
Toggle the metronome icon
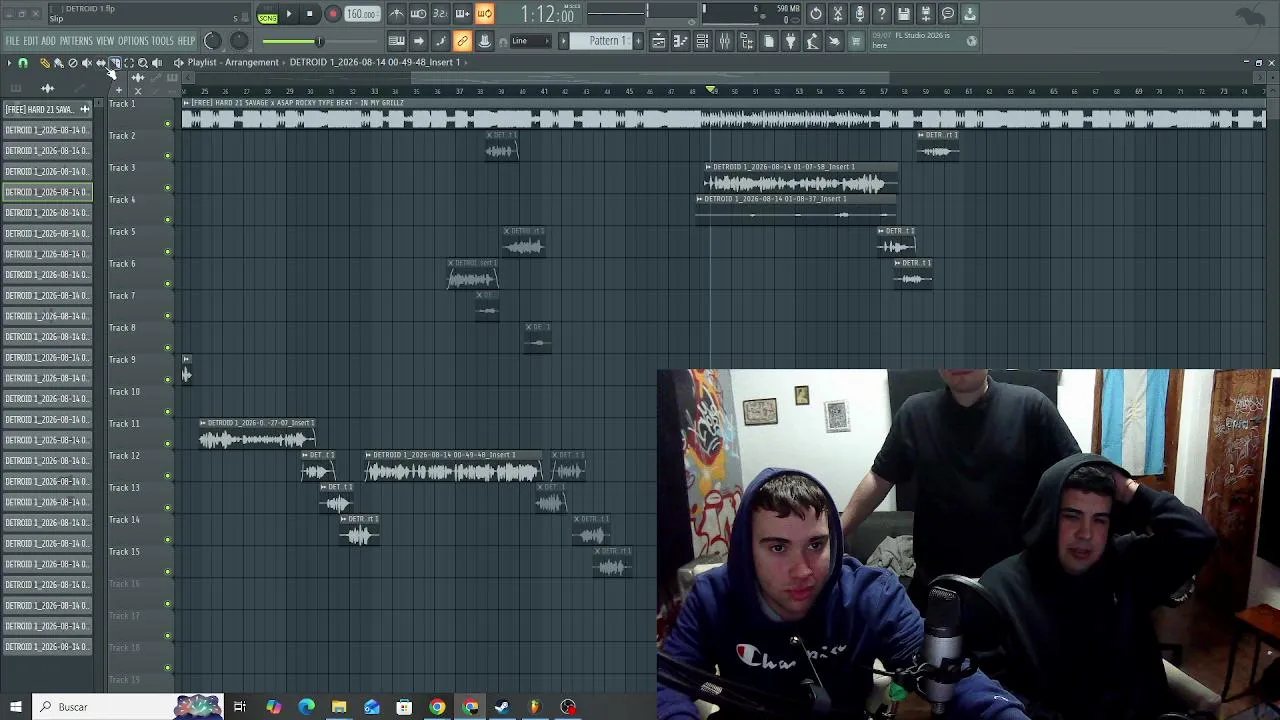(397, 14)
